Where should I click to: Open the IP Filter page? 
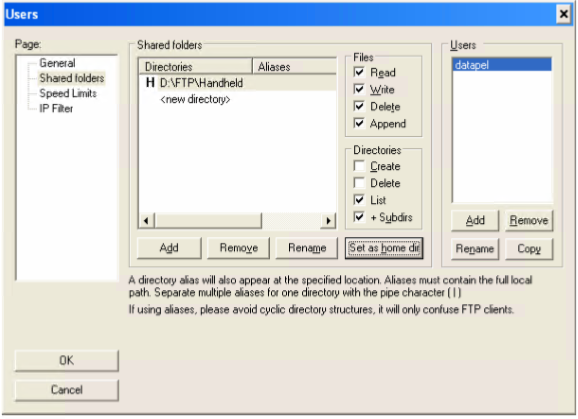pyautogui.click(x=56, y=108)
